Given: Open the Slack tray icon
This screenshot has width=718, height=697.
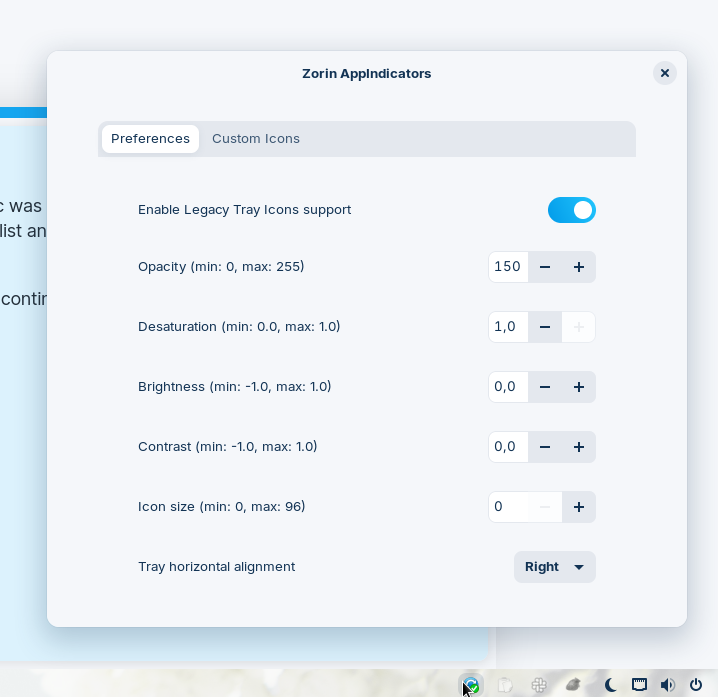Looking at the screenshot, I should click(x=539, y=685).
